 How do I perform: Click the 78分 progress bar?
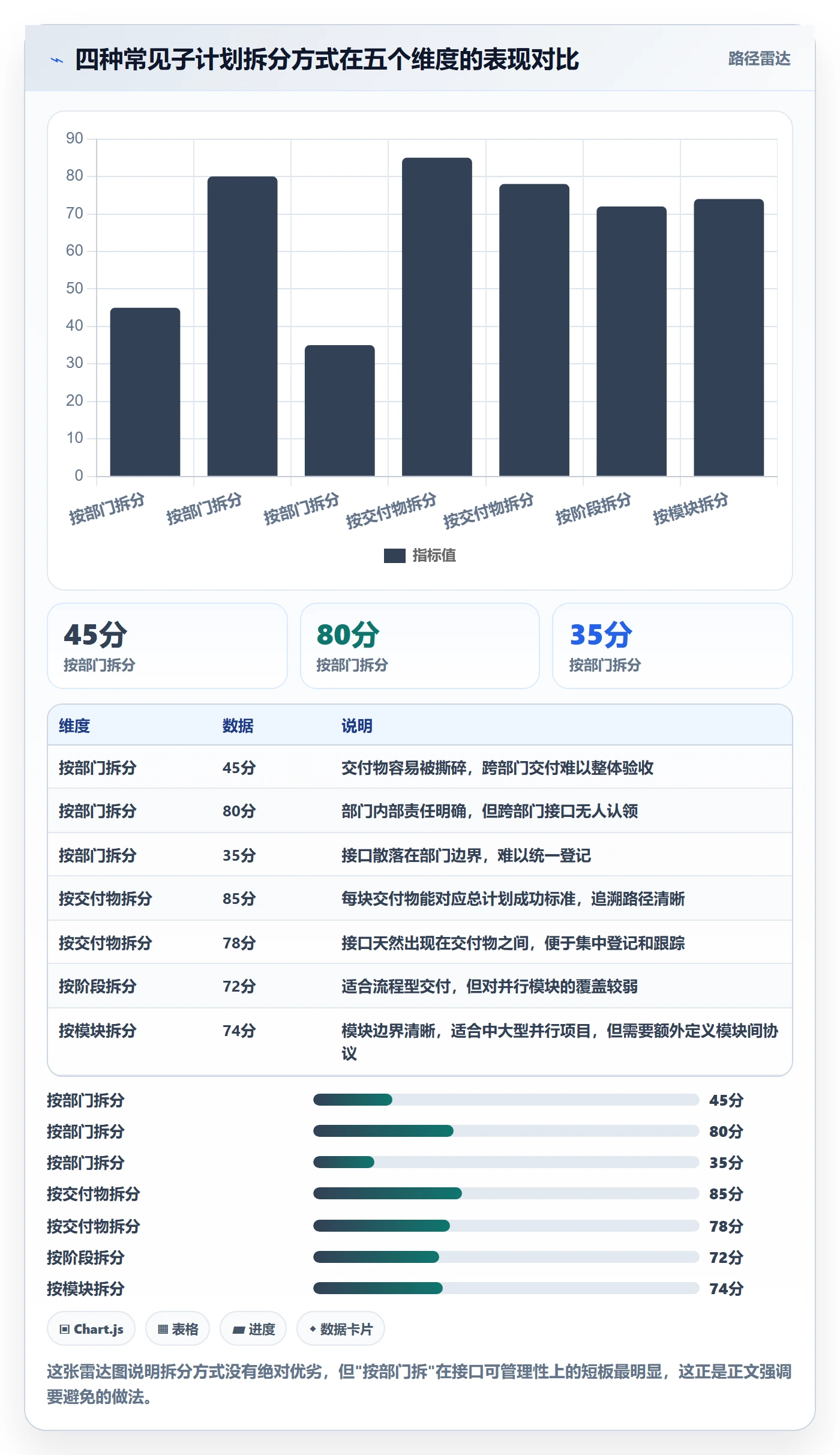coord(506,1226)
